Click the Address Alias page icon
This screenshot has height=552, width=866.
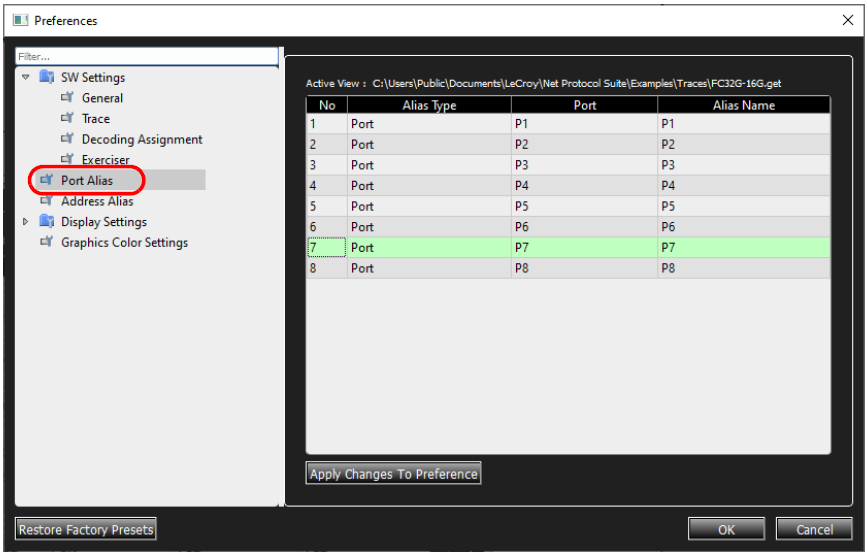pos(47,200)
